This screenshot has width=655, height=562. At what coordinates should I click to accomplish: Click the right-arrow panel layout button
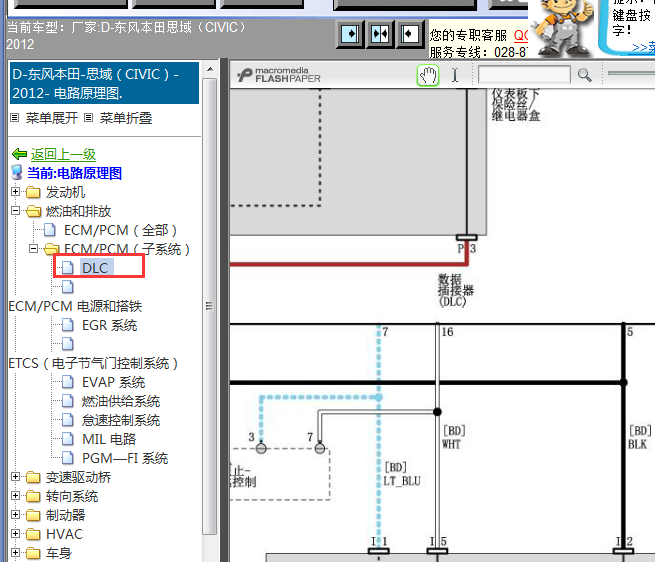coord(350,34)
